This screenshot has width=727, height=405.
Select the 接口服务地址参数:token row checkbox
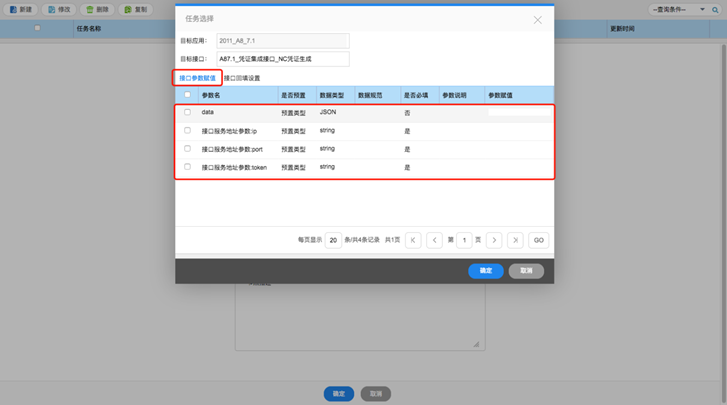(x=187, y=167)
